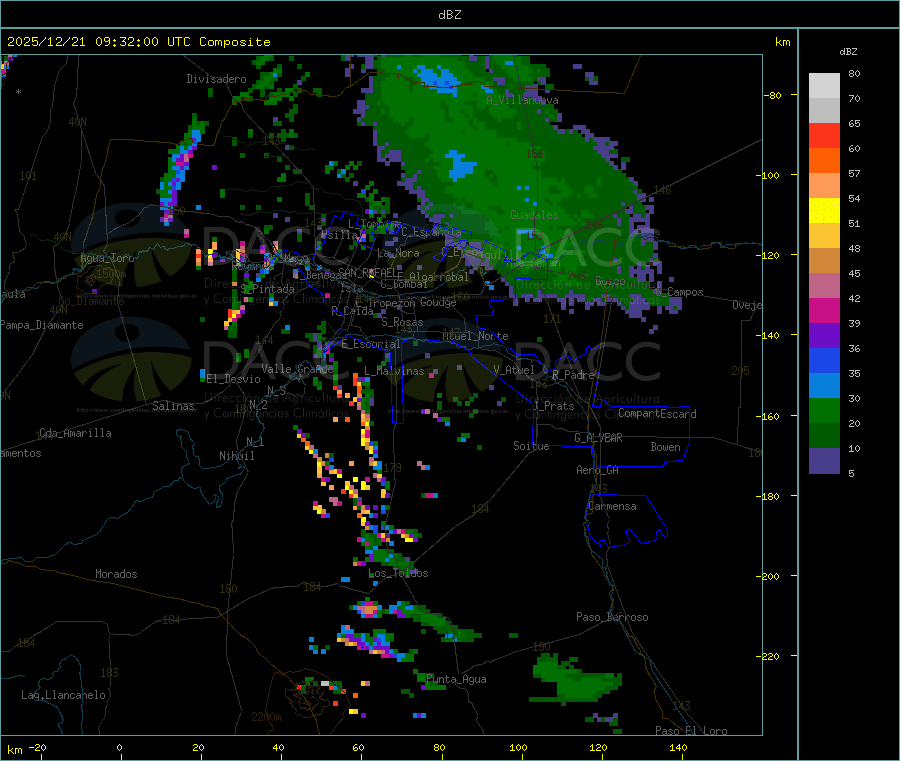This screenshot has height=761, width=900.
Task: Click the A_Villanueva map label
Action: click(x=522, y=100)
